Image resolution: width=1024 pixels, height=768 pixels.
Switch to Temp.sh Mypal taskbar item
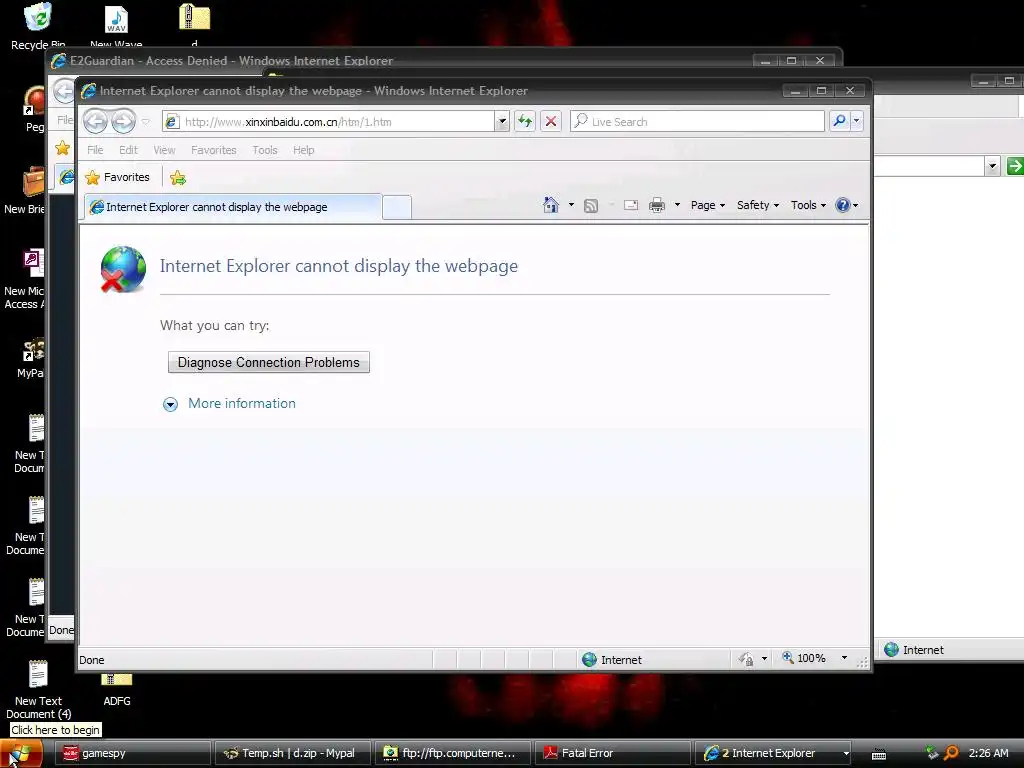tap(292, 753)
